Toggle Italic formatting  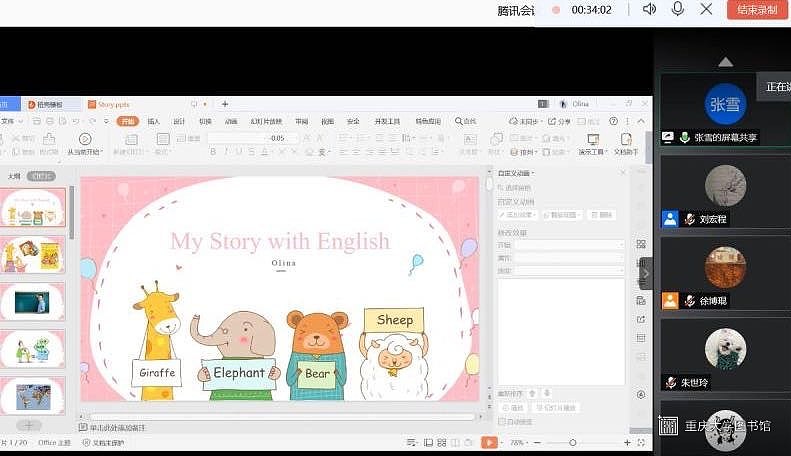click(225, 151)
